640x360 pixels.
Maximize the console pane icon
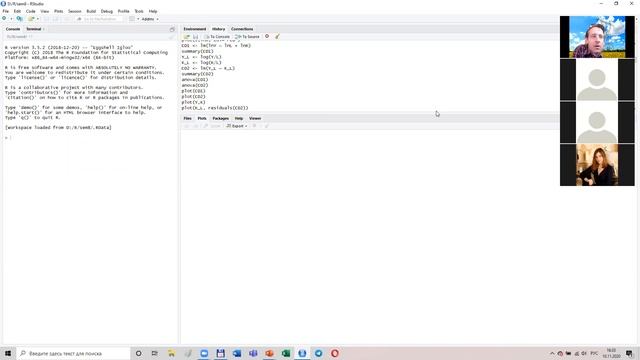tap(172, 29)
